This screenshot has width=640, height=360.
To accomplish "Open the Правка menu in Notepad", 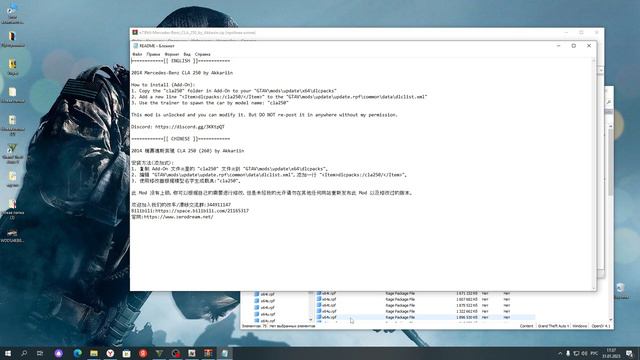I will [153, 54].
